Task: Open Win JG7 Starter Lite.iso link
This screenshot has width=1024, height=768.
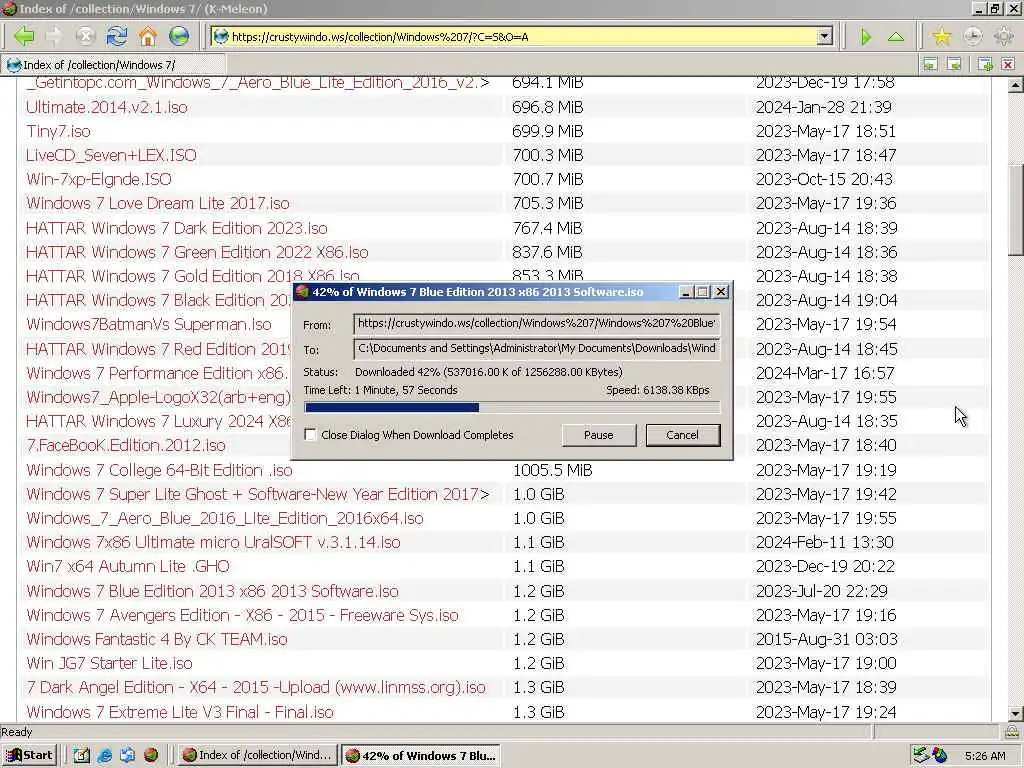Action: click(109, 664)
